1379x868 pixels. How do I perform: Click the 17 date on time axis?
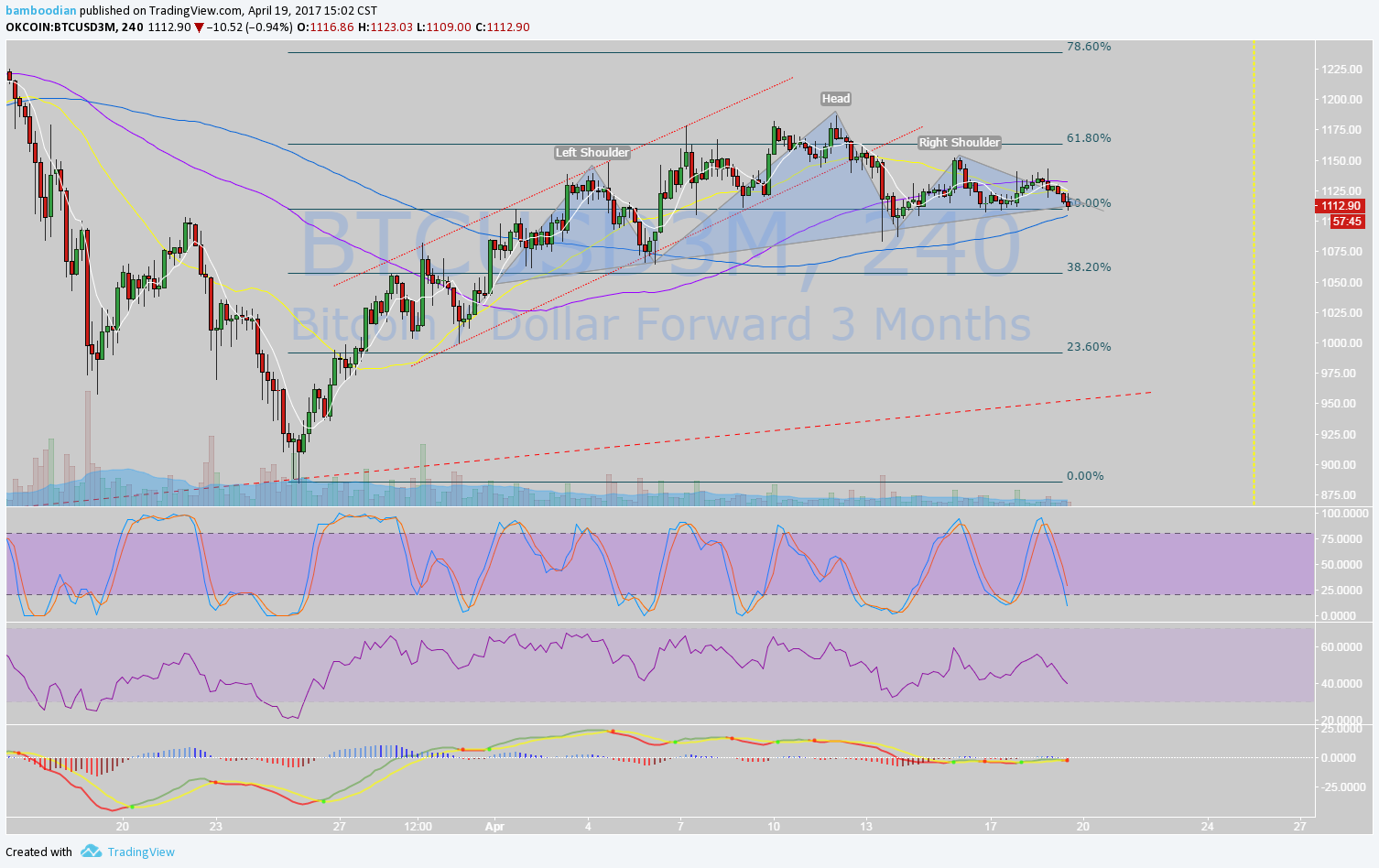(x=990, y=825)
